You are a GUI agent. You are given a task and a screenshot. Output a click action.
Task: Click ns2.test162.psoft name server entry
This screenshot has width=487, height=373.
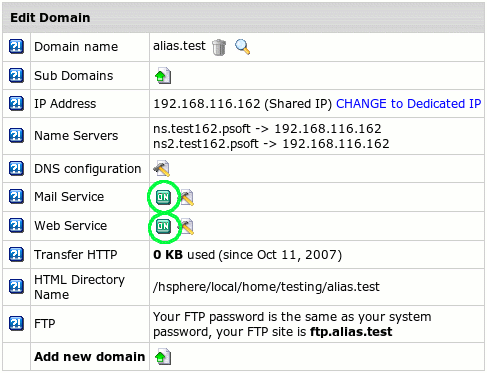[271, 144]
